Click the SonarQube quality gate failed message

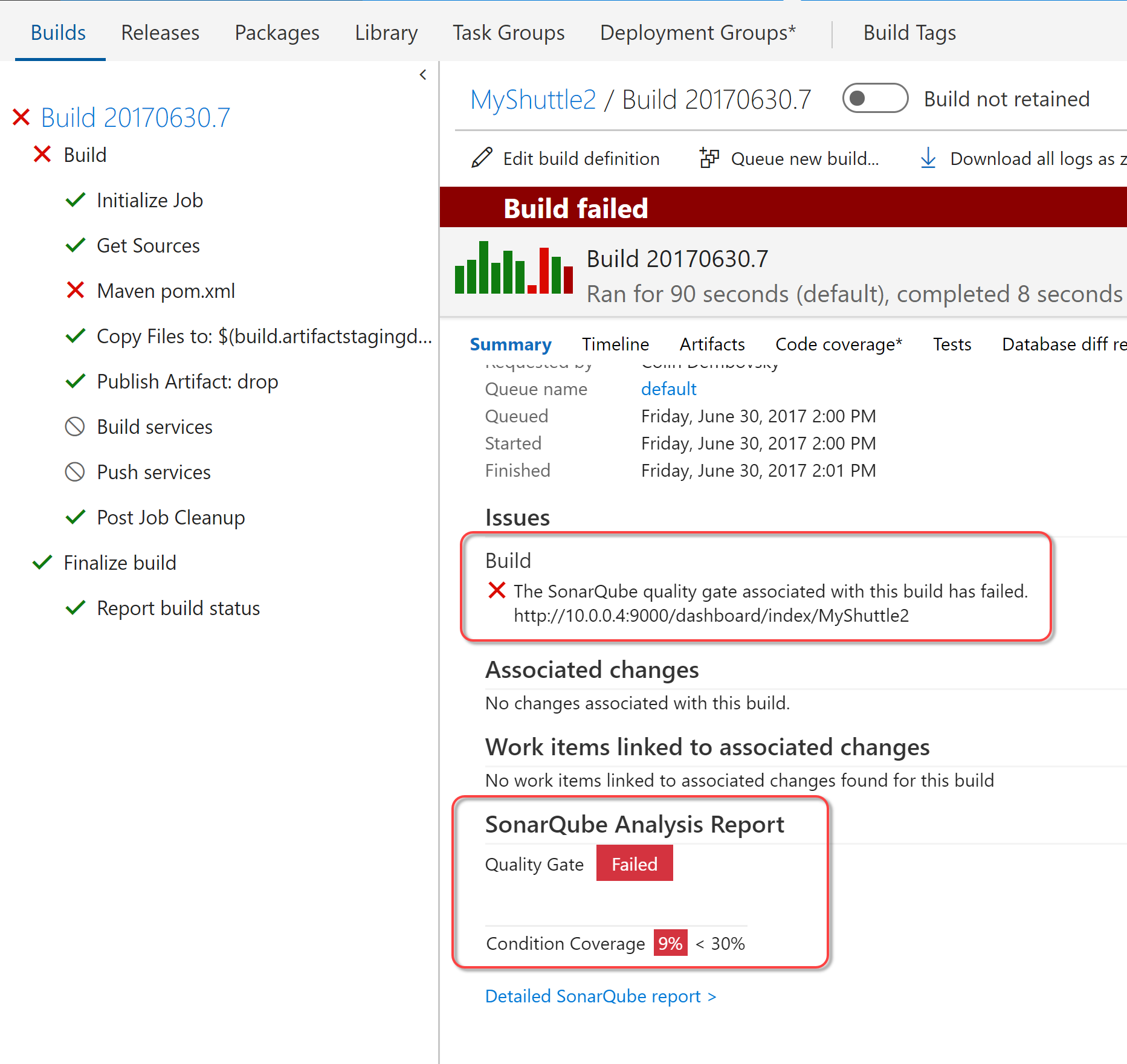771,592
